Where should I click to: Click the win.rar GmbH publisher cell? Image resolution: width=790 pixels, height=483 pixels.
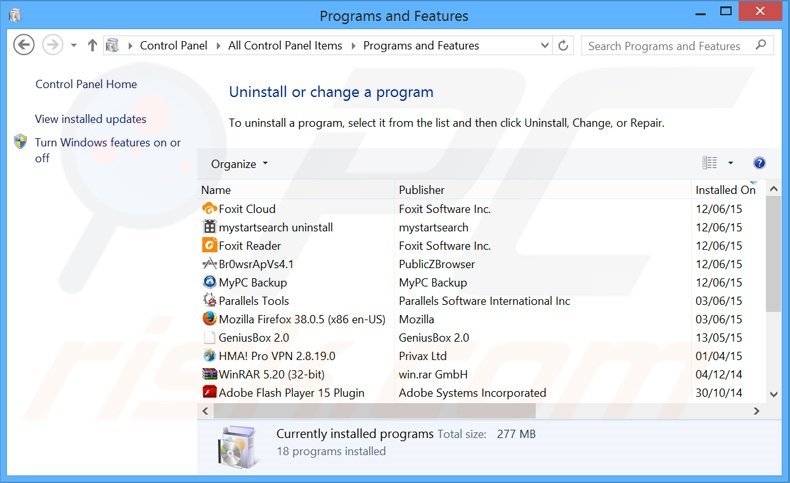click(x=433, y=374)
